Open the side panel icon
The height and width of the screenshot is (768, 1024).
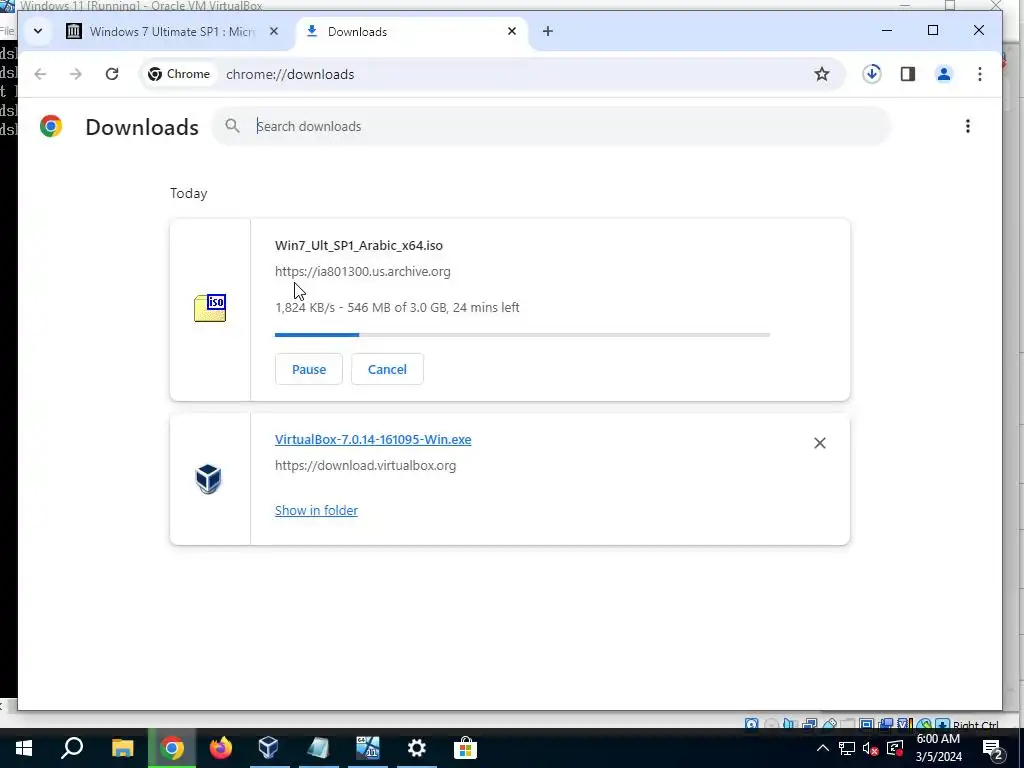point(908,74)
